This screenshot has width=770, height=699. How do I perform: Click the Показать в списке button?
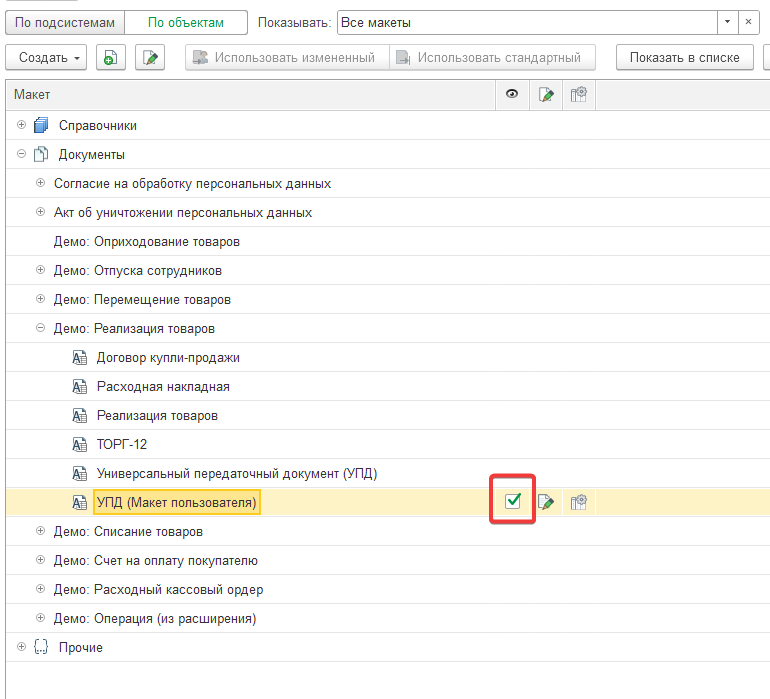pos(684,58)
